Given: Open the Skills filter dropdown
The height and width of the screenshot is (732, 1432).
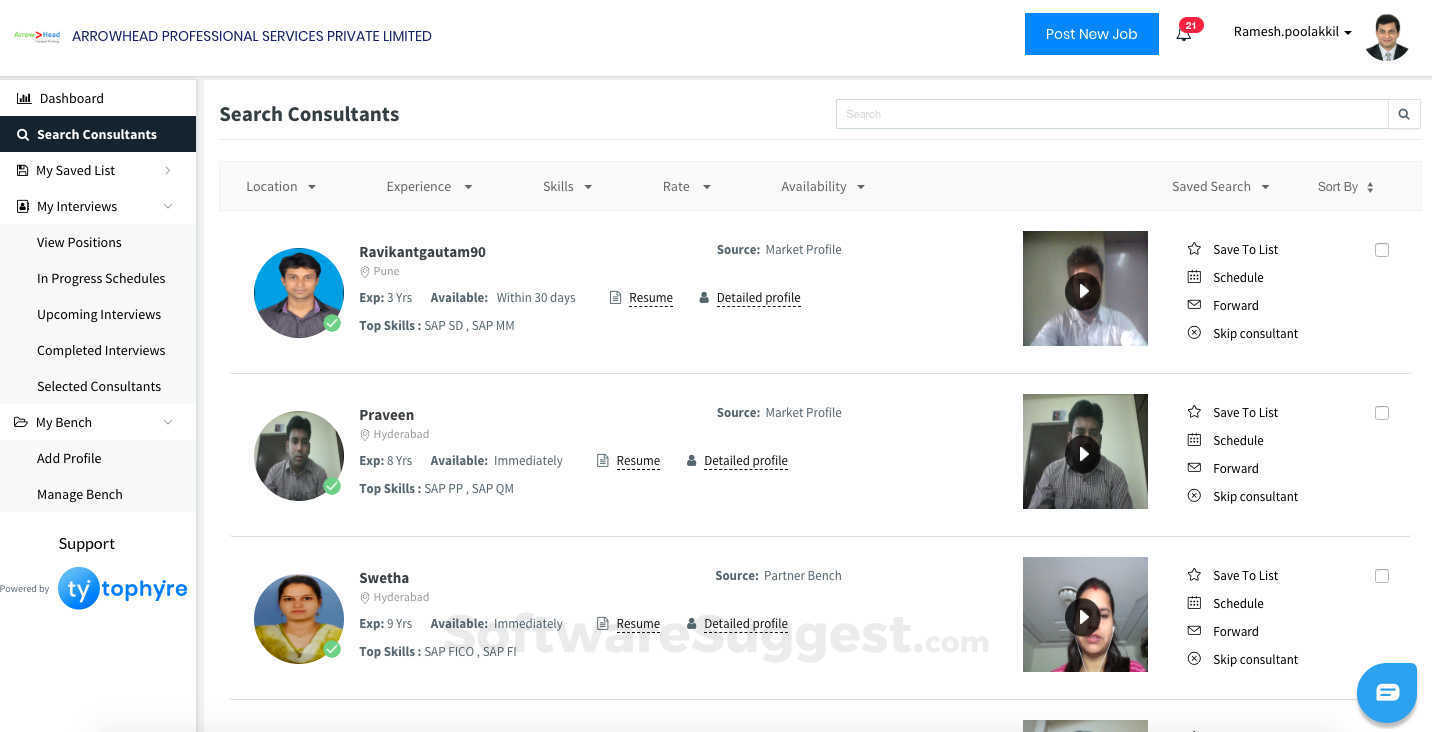Looking at the screenshot, I should point(568,187).
